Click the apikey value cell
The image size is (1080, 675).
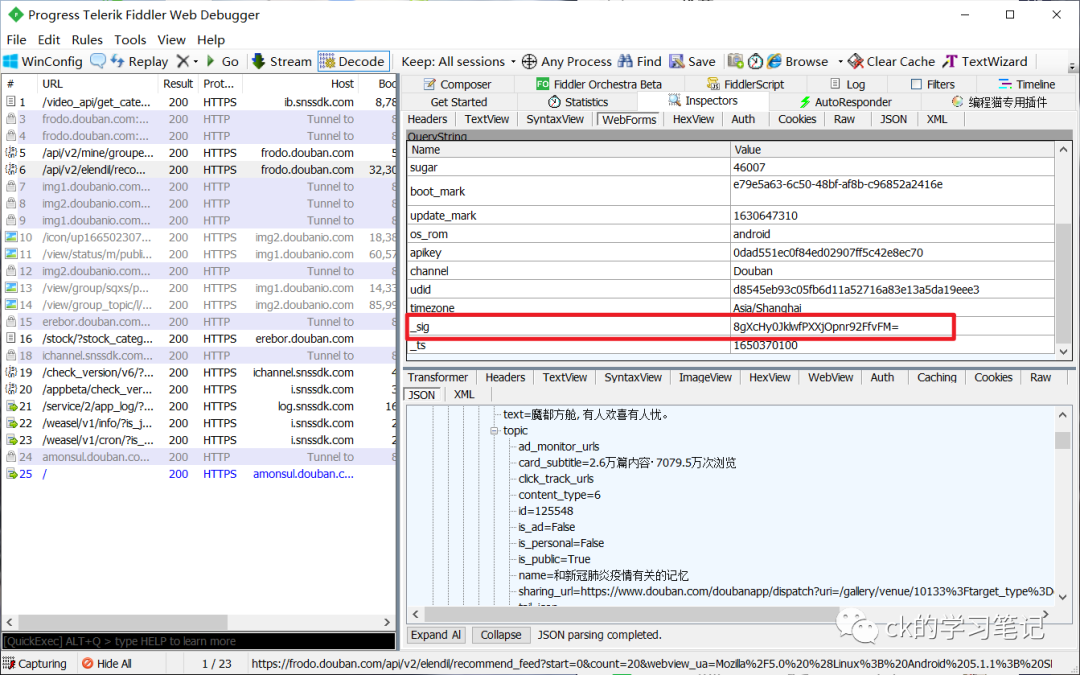(x=891, y=253)
